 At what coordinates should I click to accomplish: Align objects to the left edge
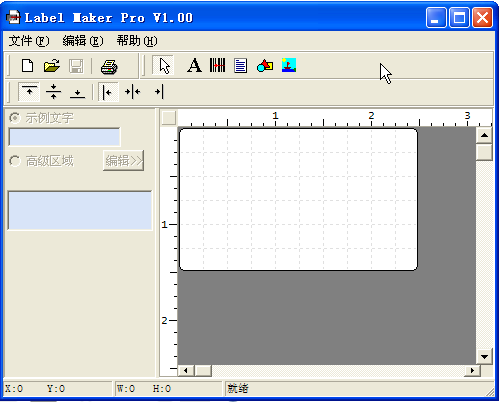point(108,92)
